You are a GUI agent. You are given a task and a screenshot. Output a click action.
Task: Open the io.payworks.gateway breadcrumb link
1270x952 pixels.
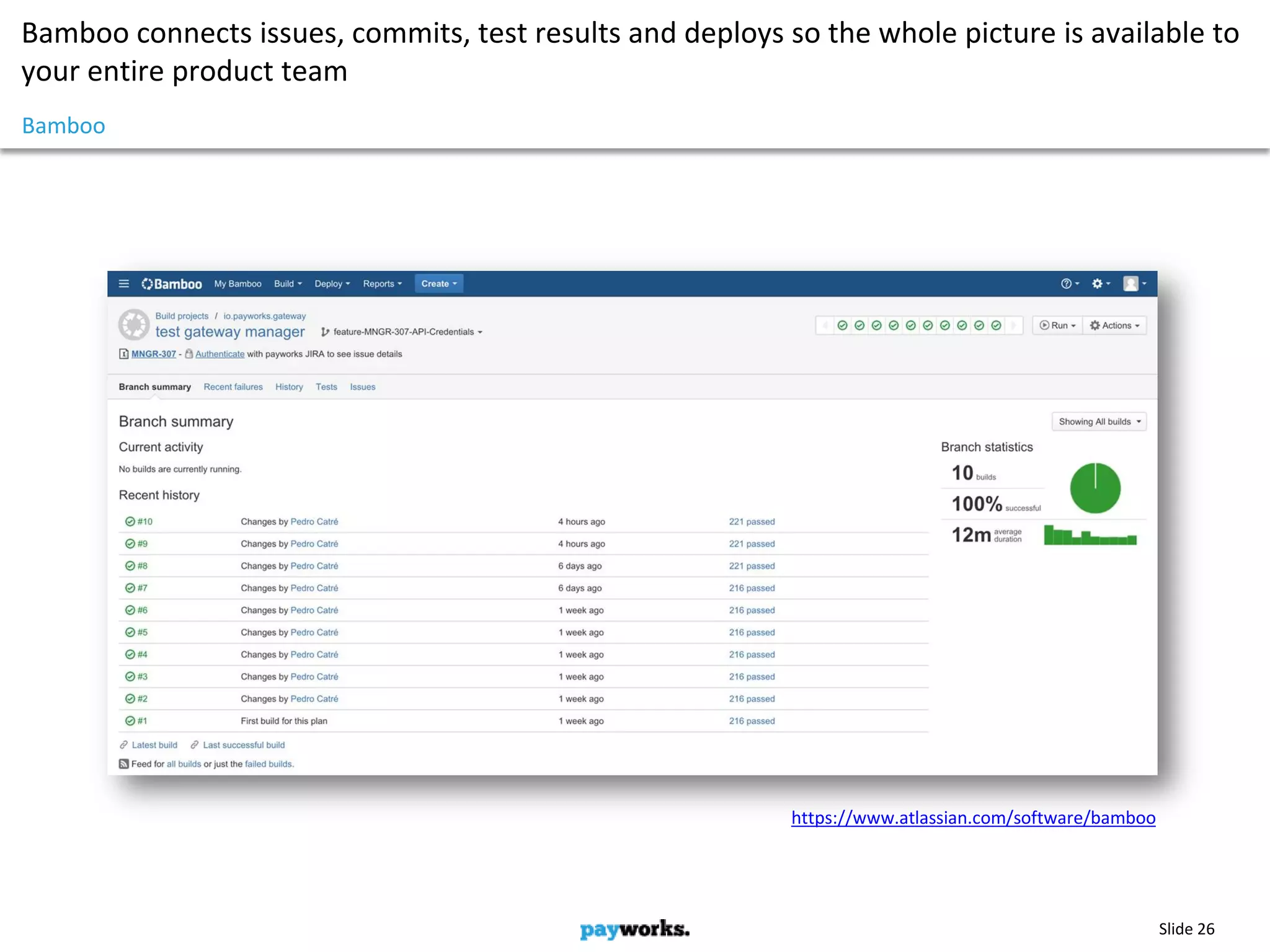265,316
